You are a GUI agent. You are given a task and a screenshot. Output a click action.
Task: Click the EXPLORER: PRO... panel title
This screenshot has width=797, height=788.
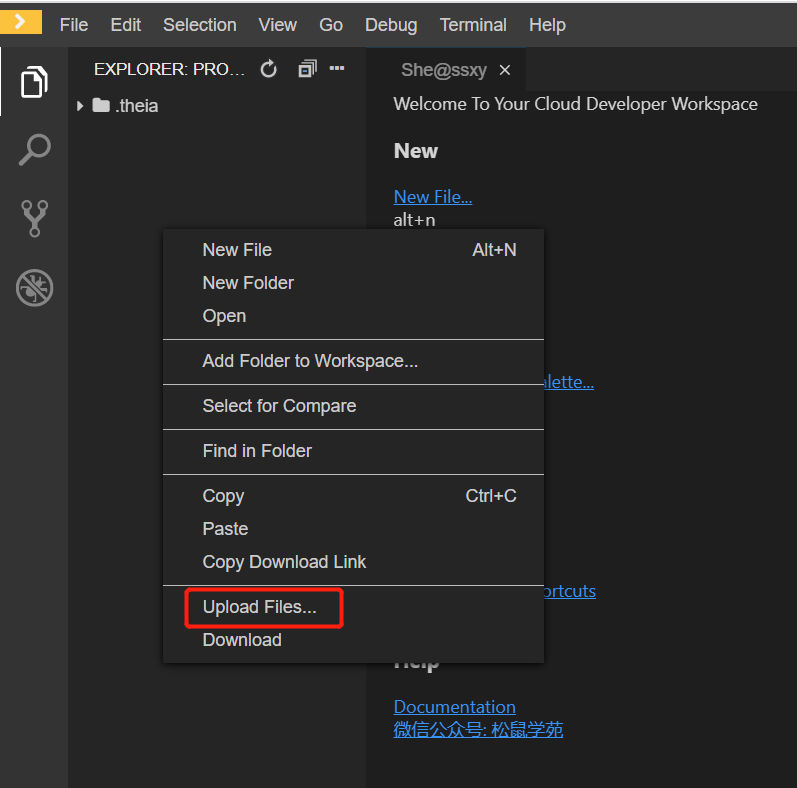pyautogui.click(x=169, y=69)
